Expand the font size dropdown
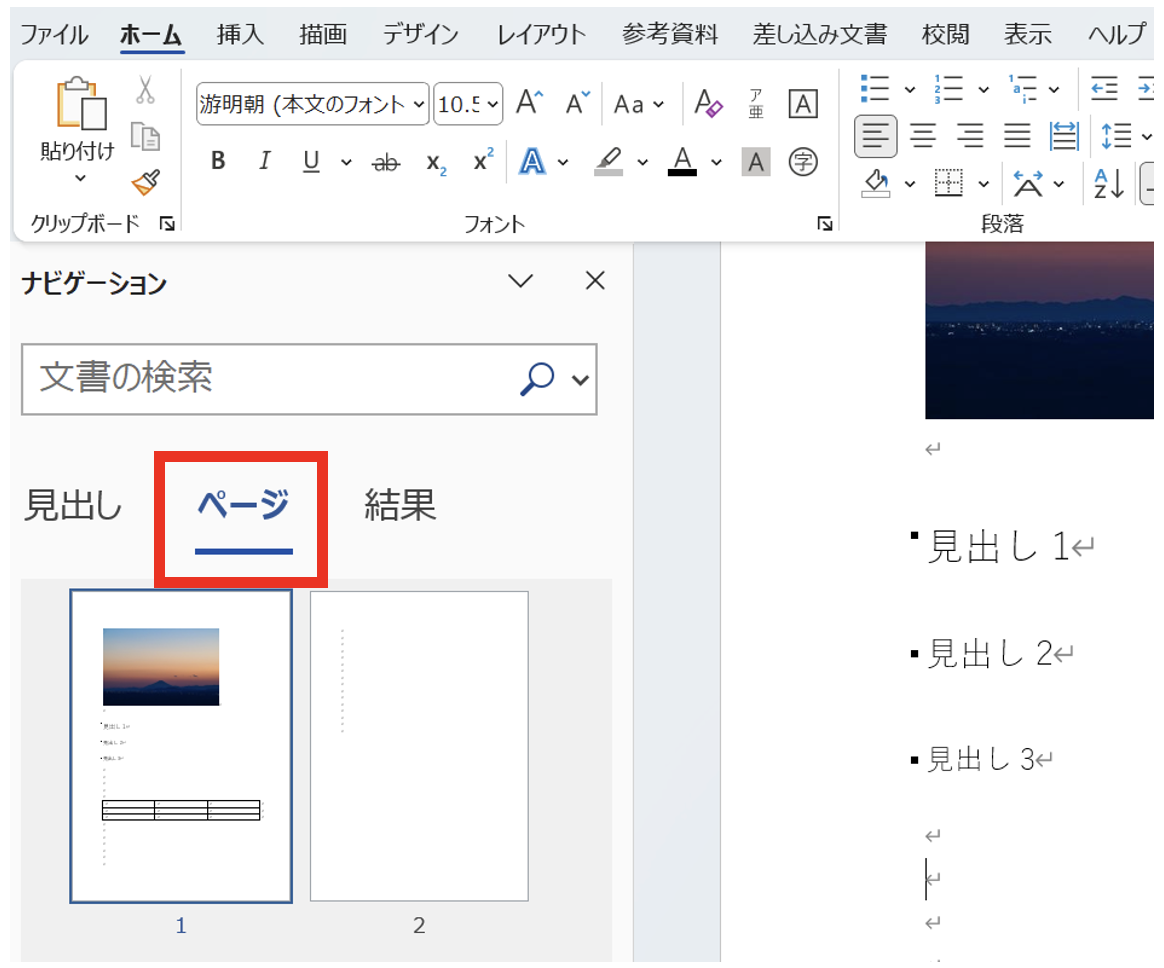 (x=493, y=105)
